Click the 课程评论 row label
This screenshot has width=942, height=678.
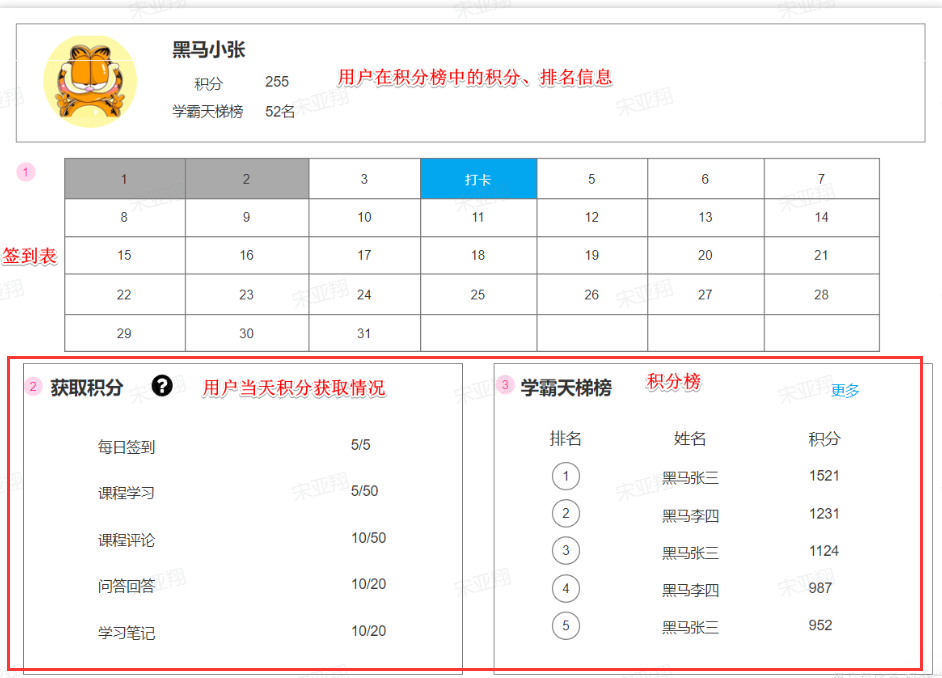pos(126,540)
